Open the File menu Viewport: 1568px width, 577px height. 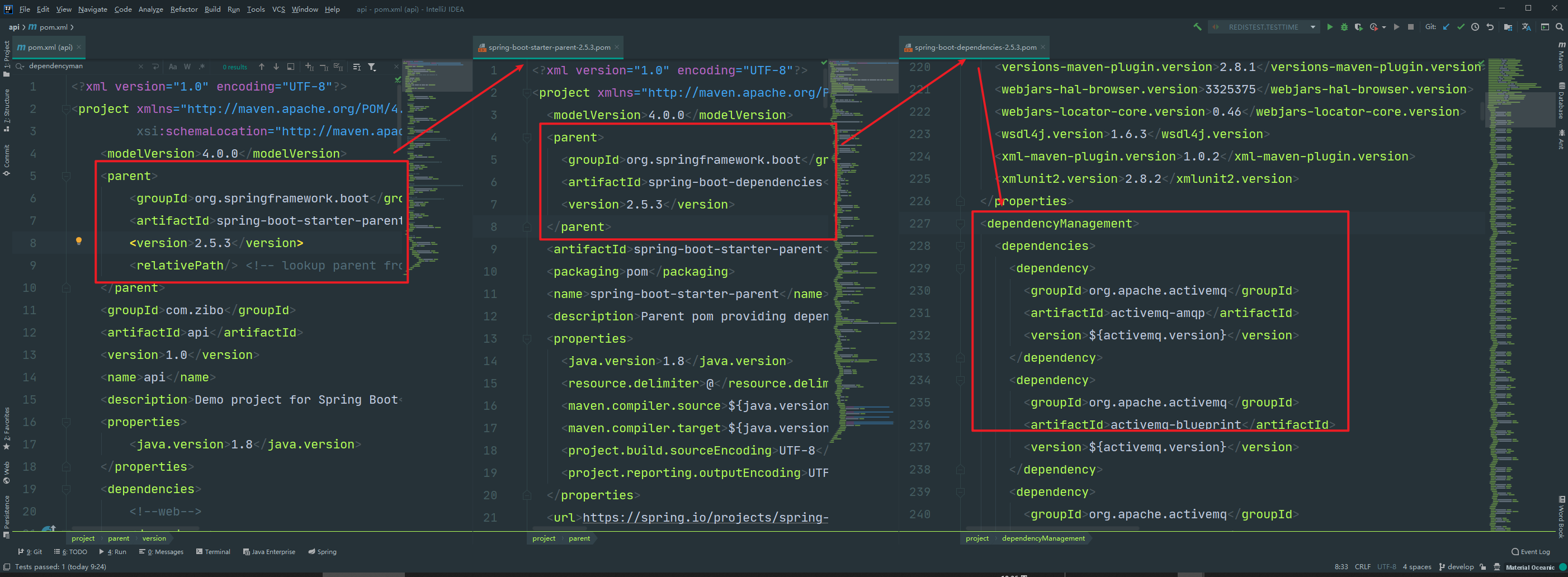[25, 9]
